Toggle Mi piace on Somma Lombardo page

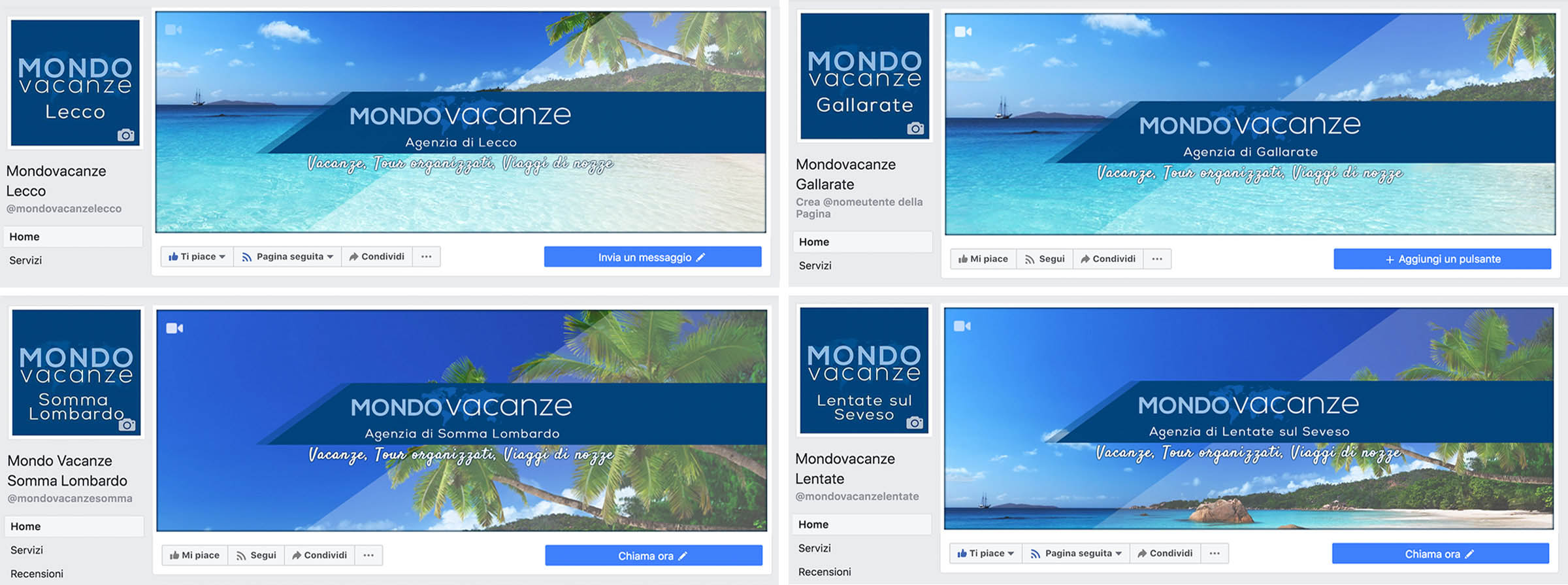[195, 555]
